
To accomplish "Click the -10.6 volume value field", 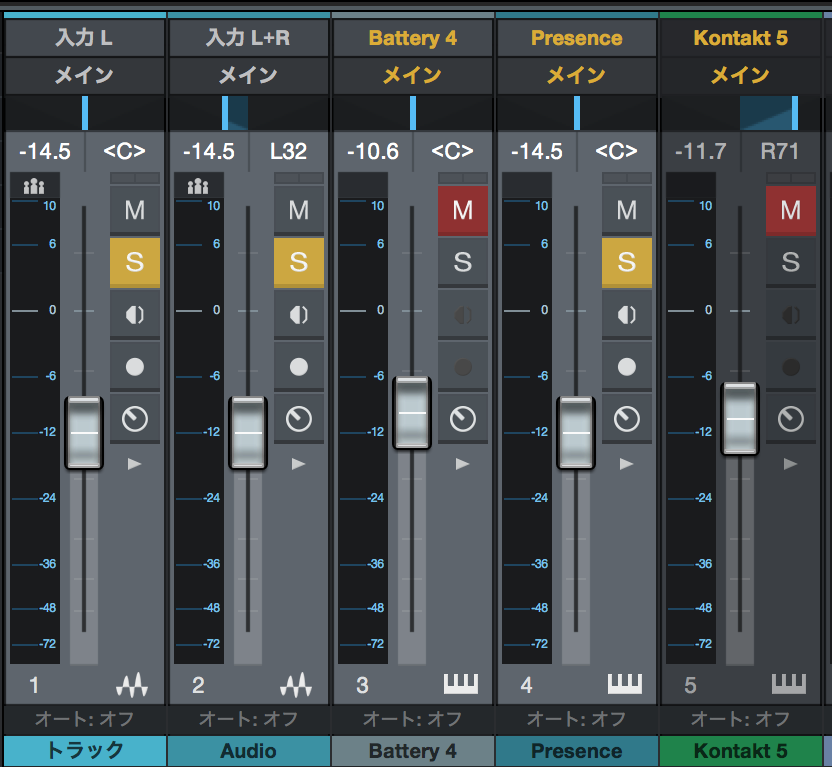I will pyautogui.click(x=373, y=152).
